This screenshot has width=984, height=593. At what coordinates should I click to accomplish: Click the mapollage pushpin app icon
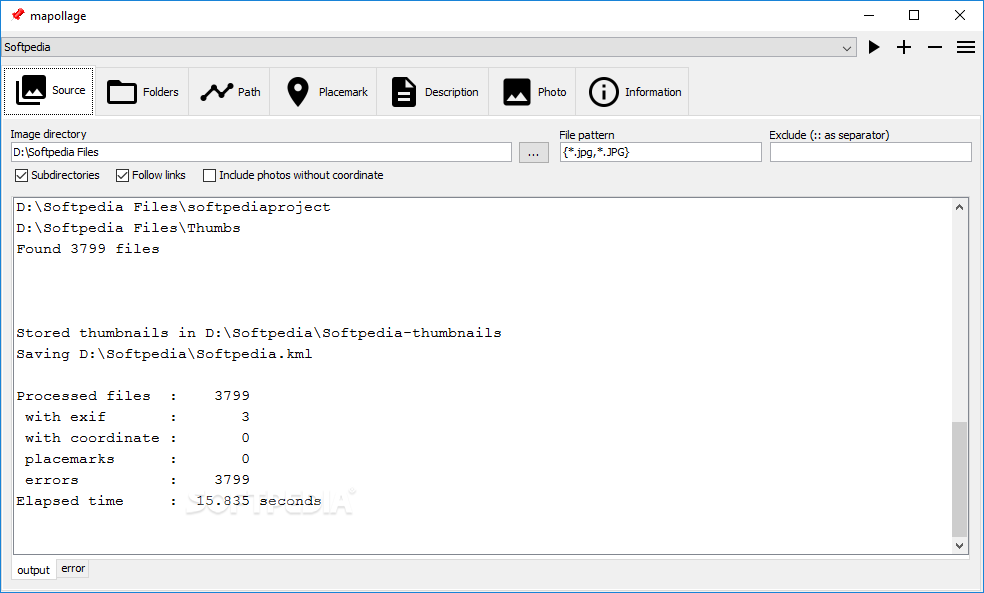coord(18,15)
